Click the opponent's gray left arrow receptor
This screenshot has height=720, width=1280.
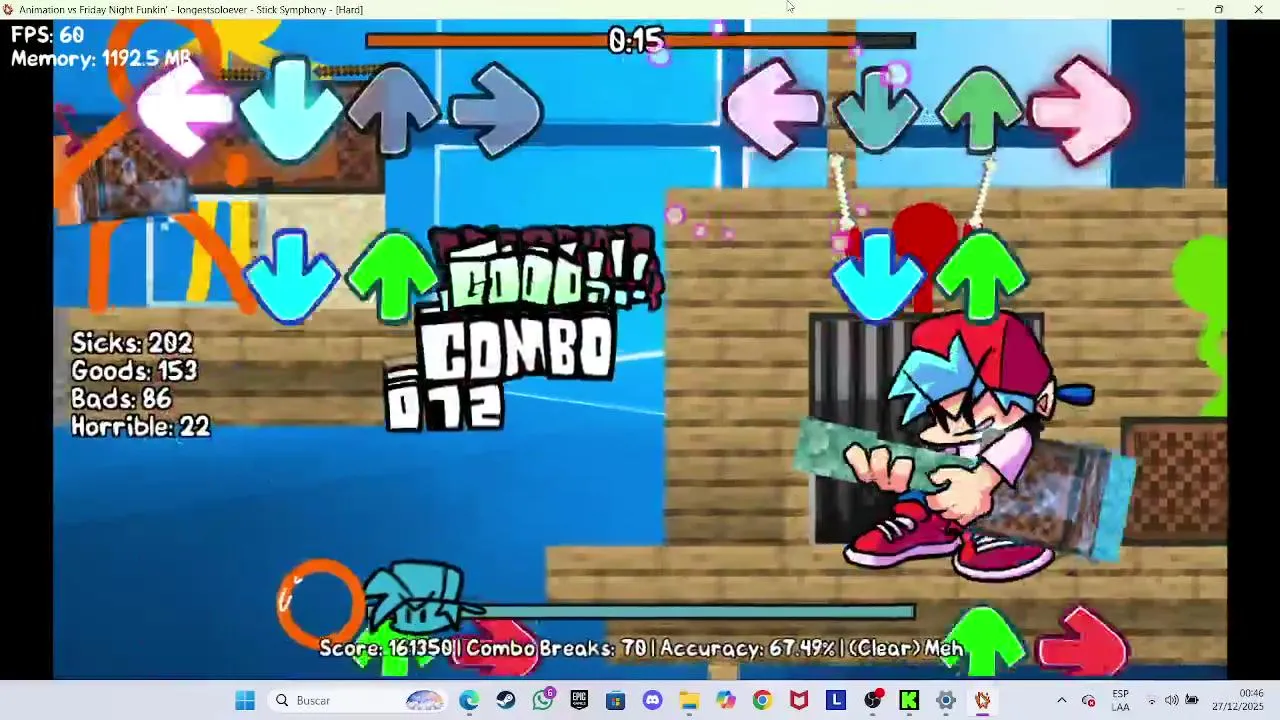coord(187,110)
